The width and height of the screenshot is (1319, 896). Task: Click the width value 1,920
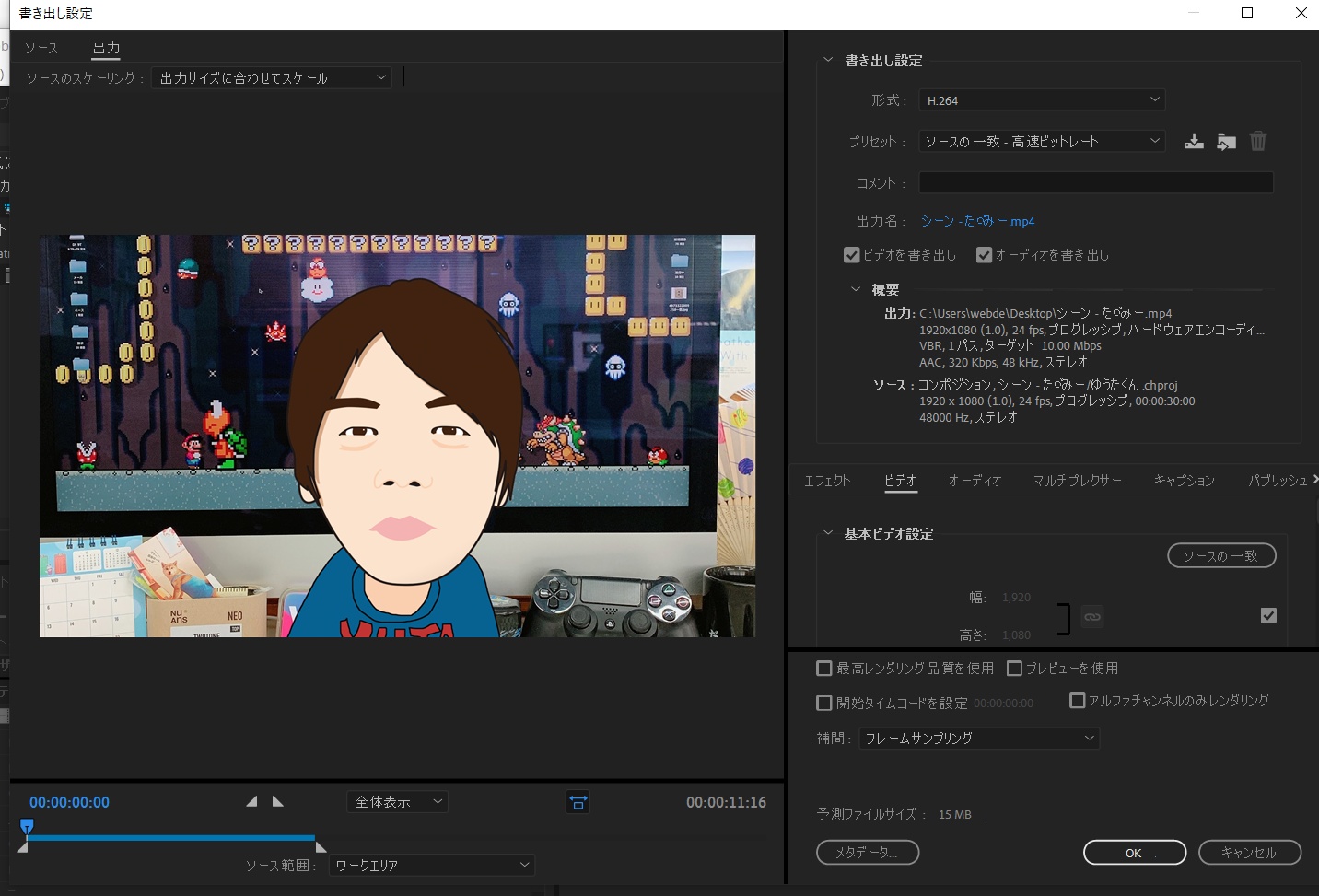[1016, 598]
